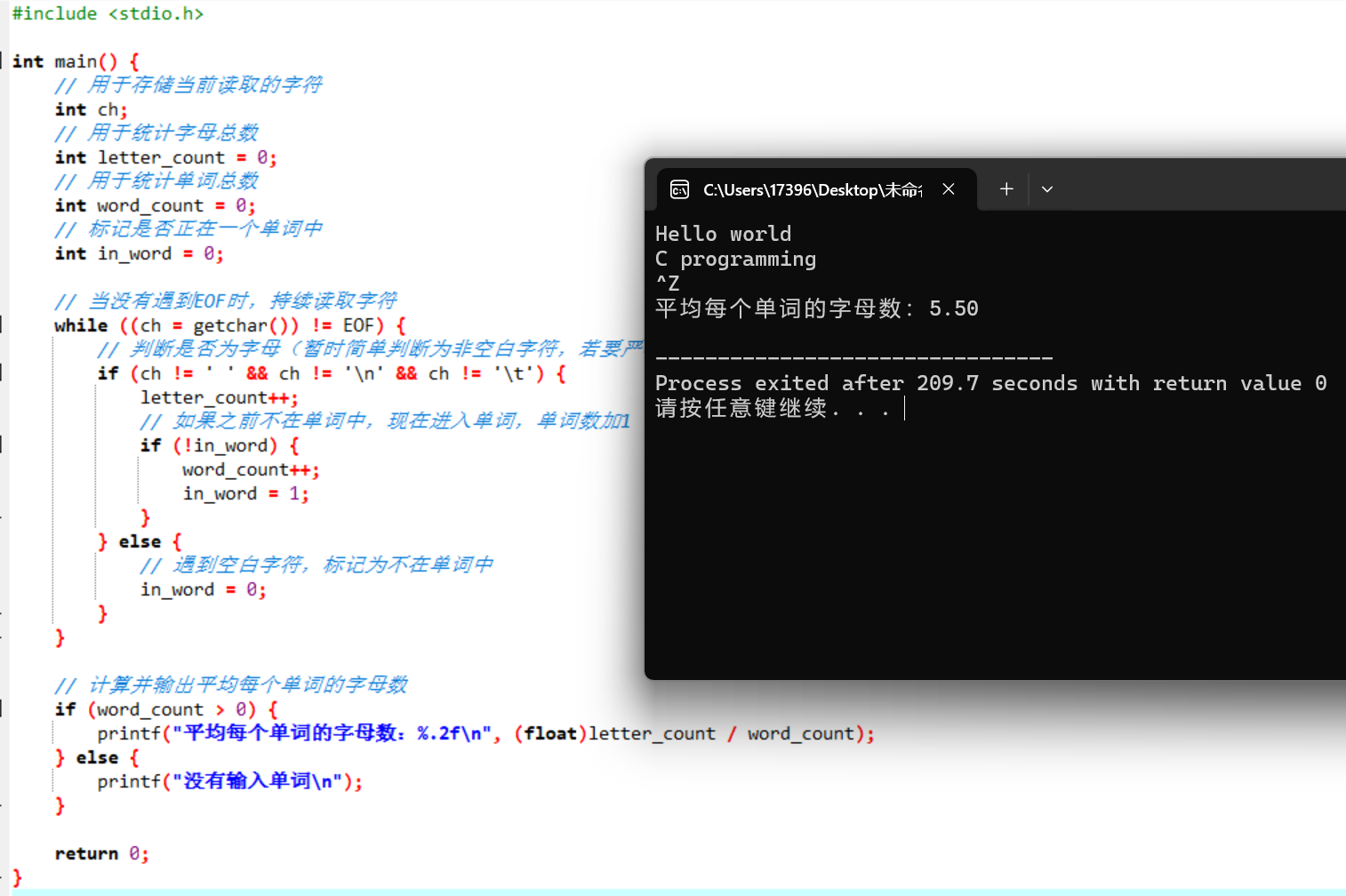Click the "return 0;" statement
The height and width of the screenshot is (896, 1346).
coord(101,853)
